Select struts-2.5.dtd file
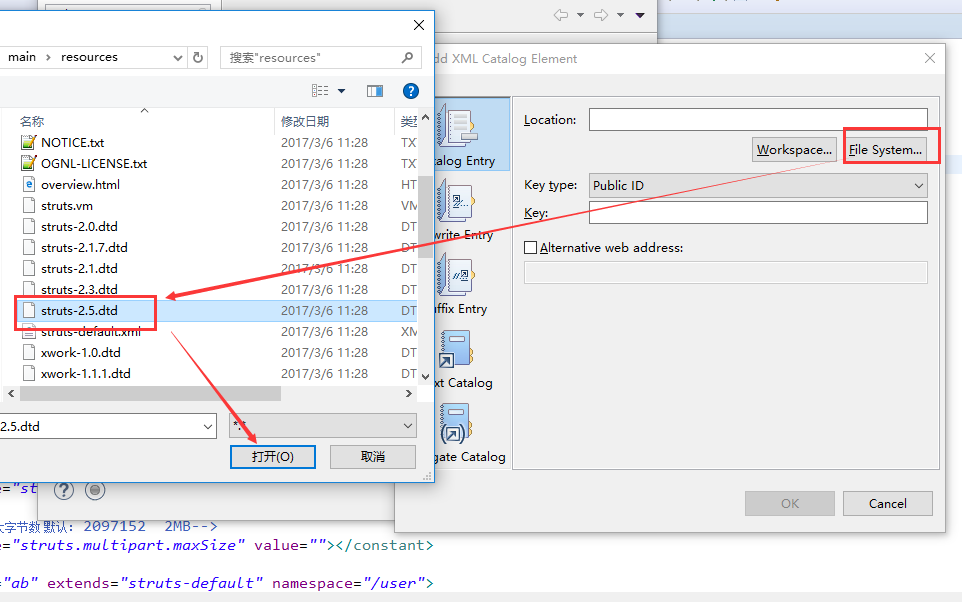 tap(79, 311)
